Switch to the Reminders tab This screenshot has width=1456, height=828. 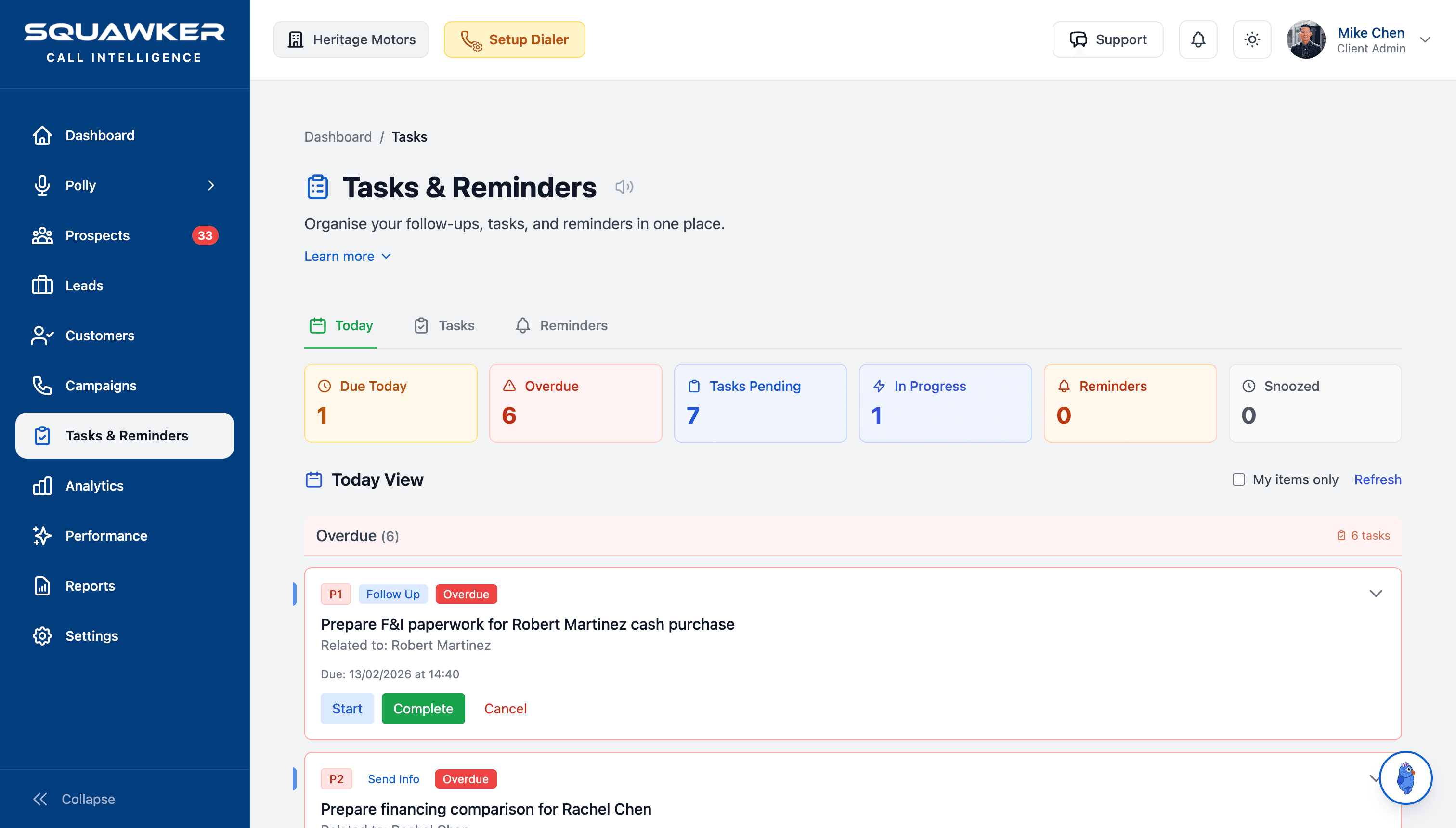[x=574, y=325]
